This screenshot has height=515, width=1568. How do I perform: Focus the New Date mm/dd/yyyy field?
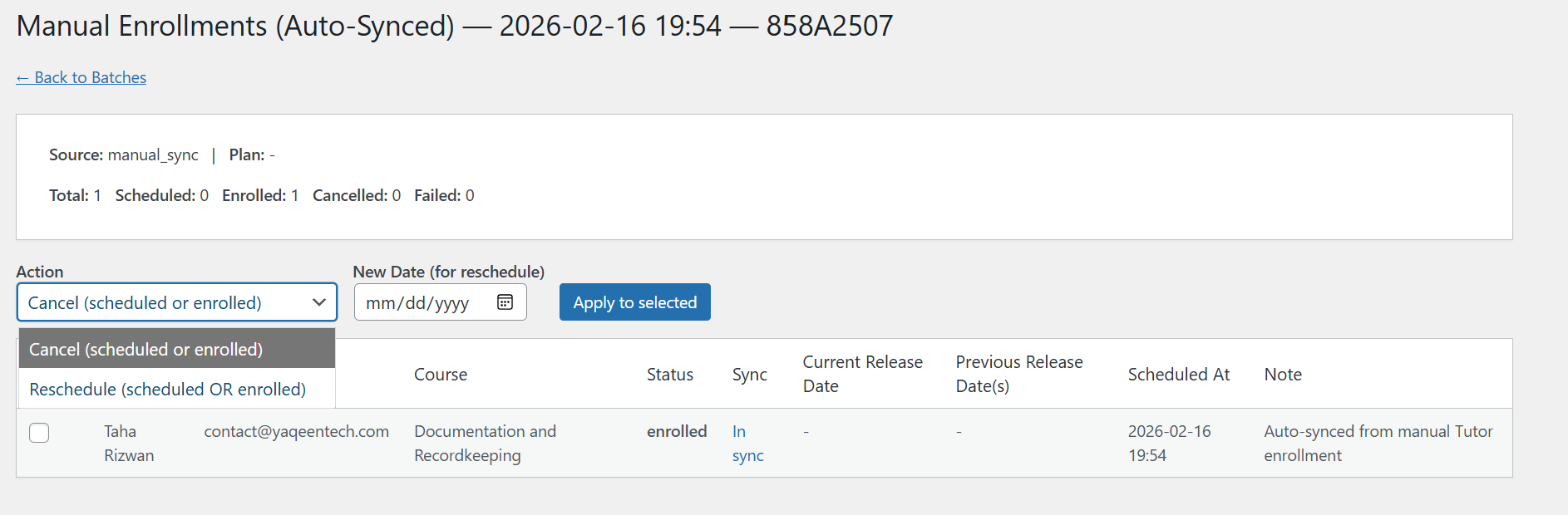[x=417, y=302]
